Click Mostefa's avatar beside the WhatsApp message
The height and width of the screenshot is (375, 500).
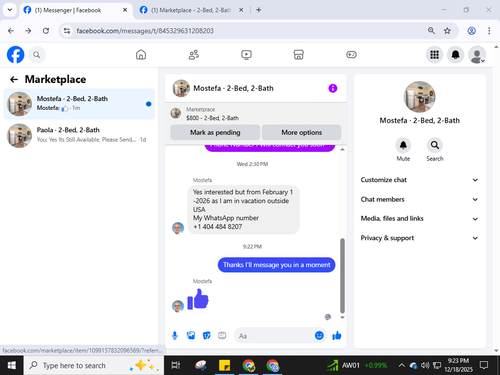tap(178, 228)
